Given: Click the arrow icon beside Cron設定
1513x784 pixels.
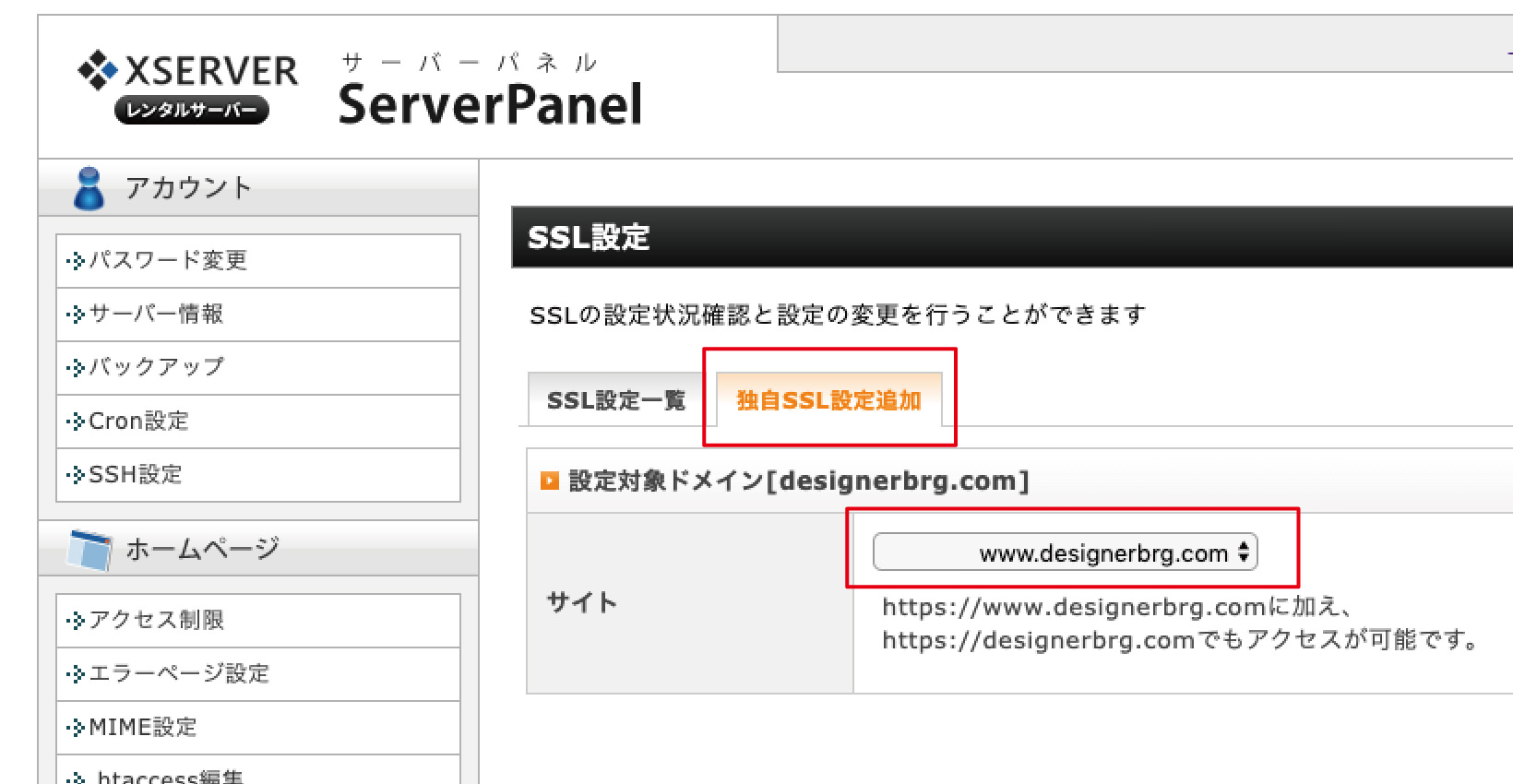Looking at the screenshot, I should pos(76,422).
